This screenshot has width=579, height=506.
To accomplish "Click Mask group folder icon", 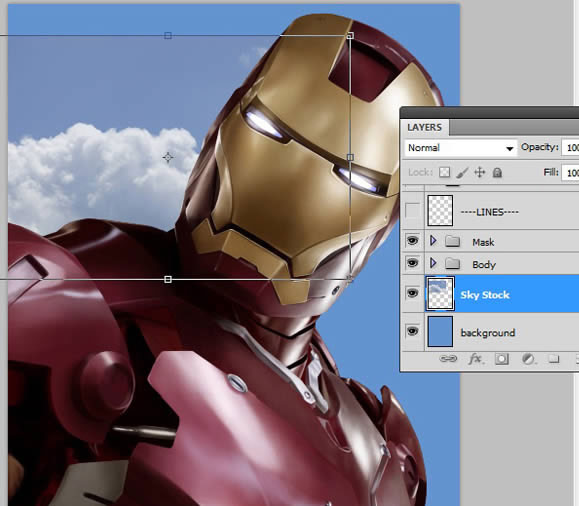I will [452, 242].
